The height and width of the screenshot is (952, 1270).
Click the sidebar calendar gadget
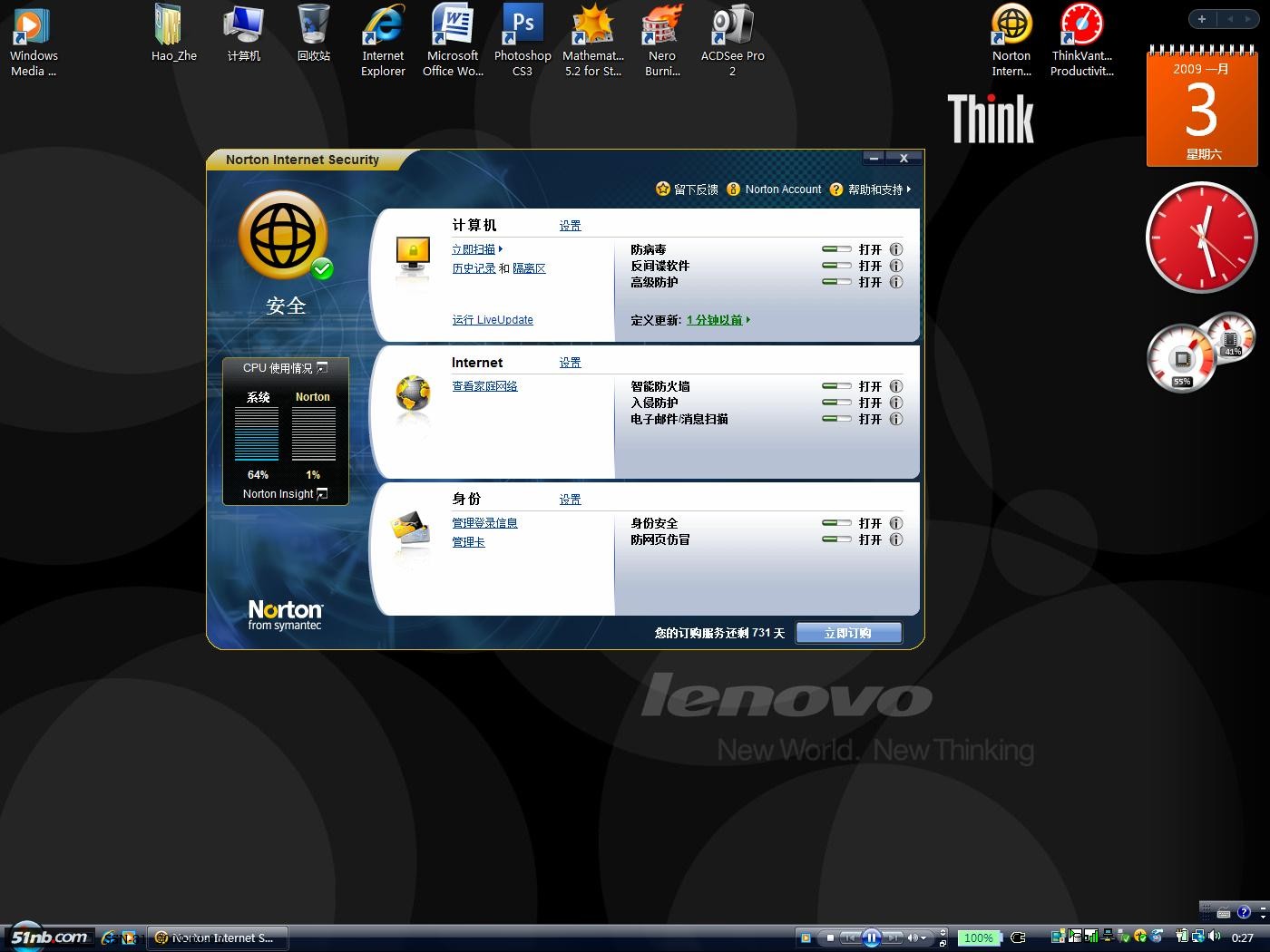tap(1202, 106)
